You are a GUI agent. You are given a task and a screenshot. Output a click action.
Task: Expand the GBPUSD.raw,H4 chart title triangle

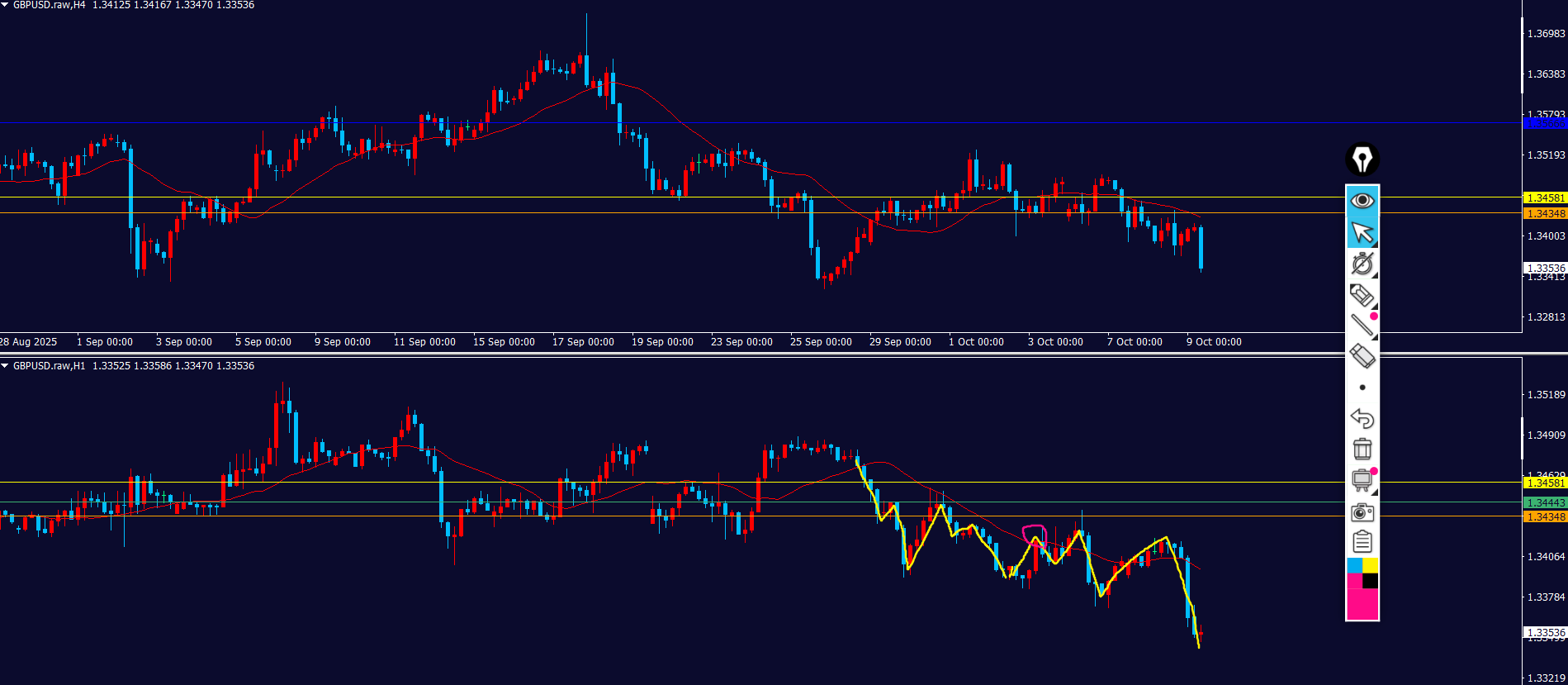[5, 5]
